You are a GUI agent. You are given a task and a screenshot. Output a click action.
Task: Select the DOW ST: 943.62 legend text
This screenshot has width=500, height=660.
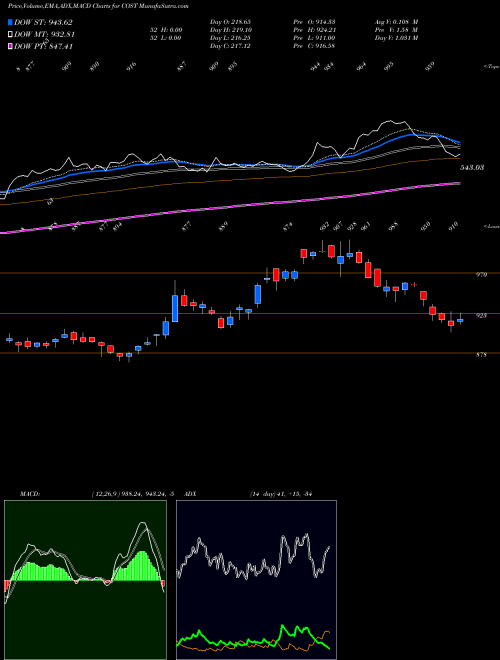click(43, 22)
